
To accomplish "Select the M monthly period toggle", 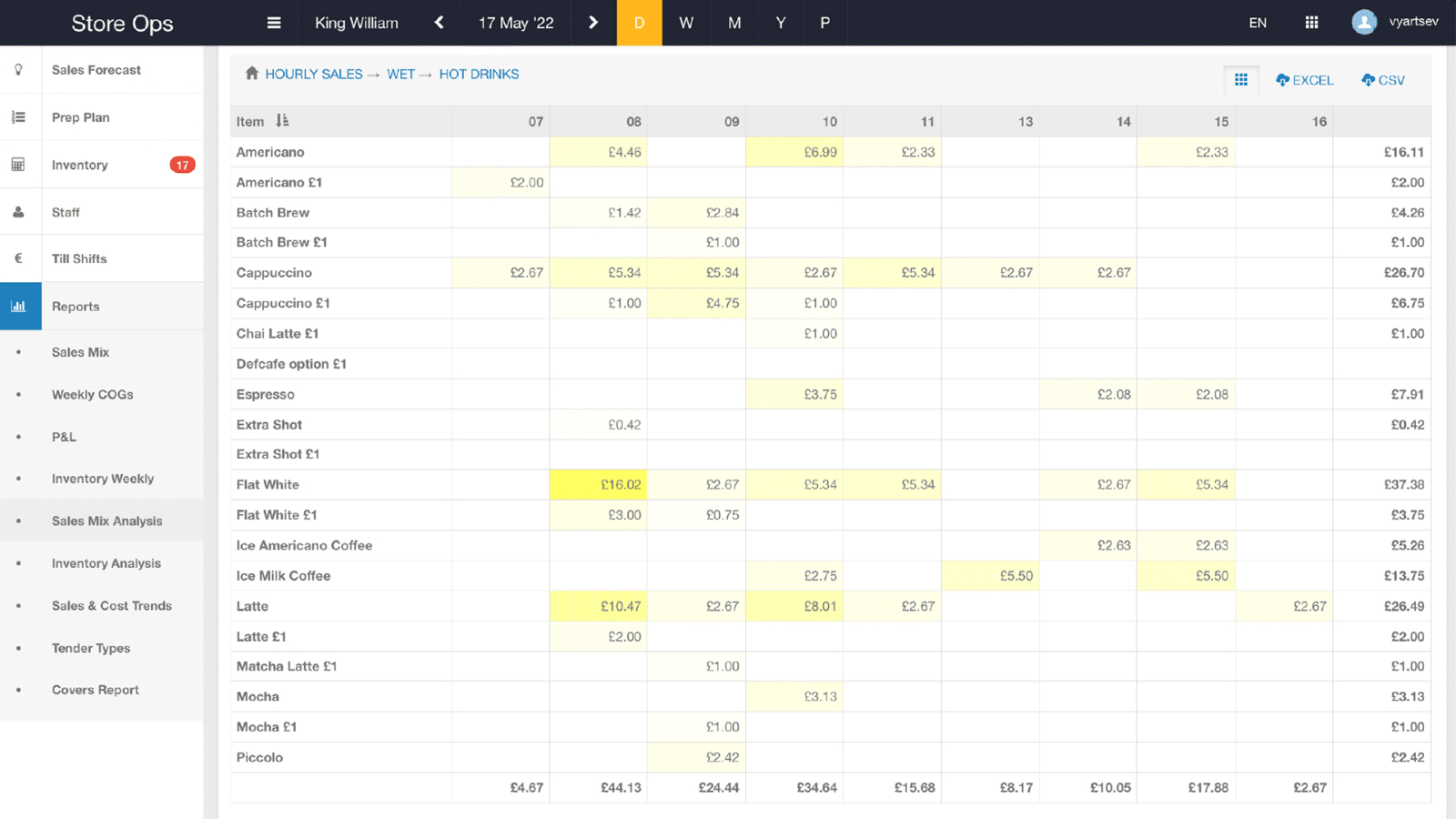I will [734, 23].
